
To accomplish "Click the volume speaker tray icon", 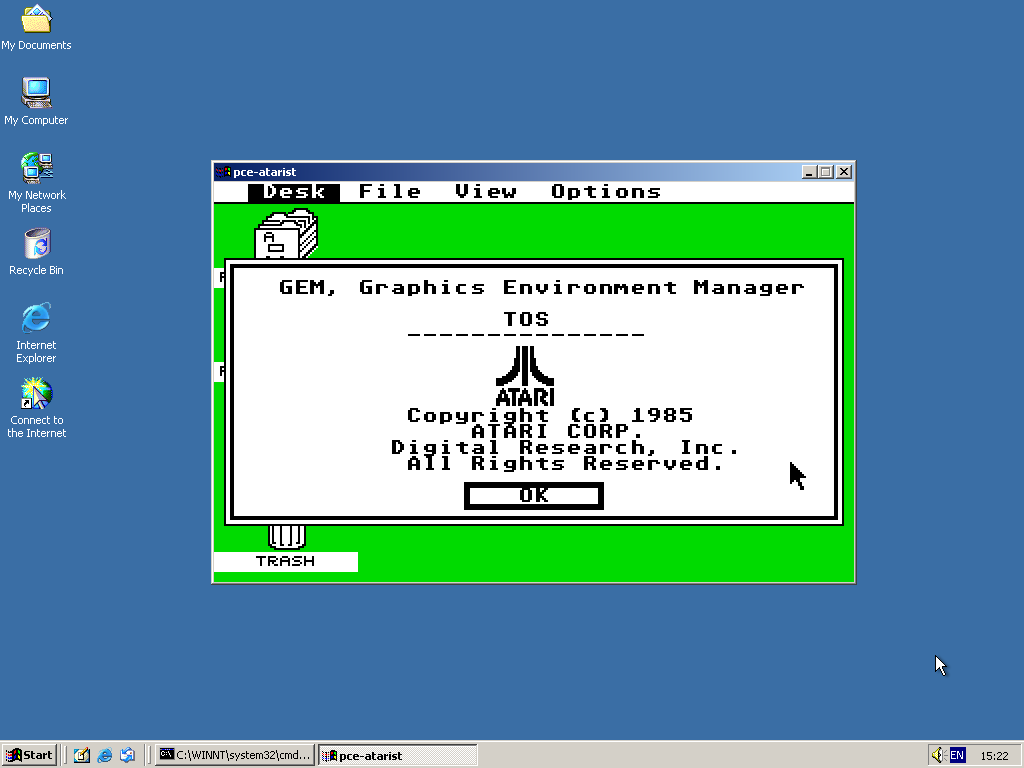I will point(938,756).
